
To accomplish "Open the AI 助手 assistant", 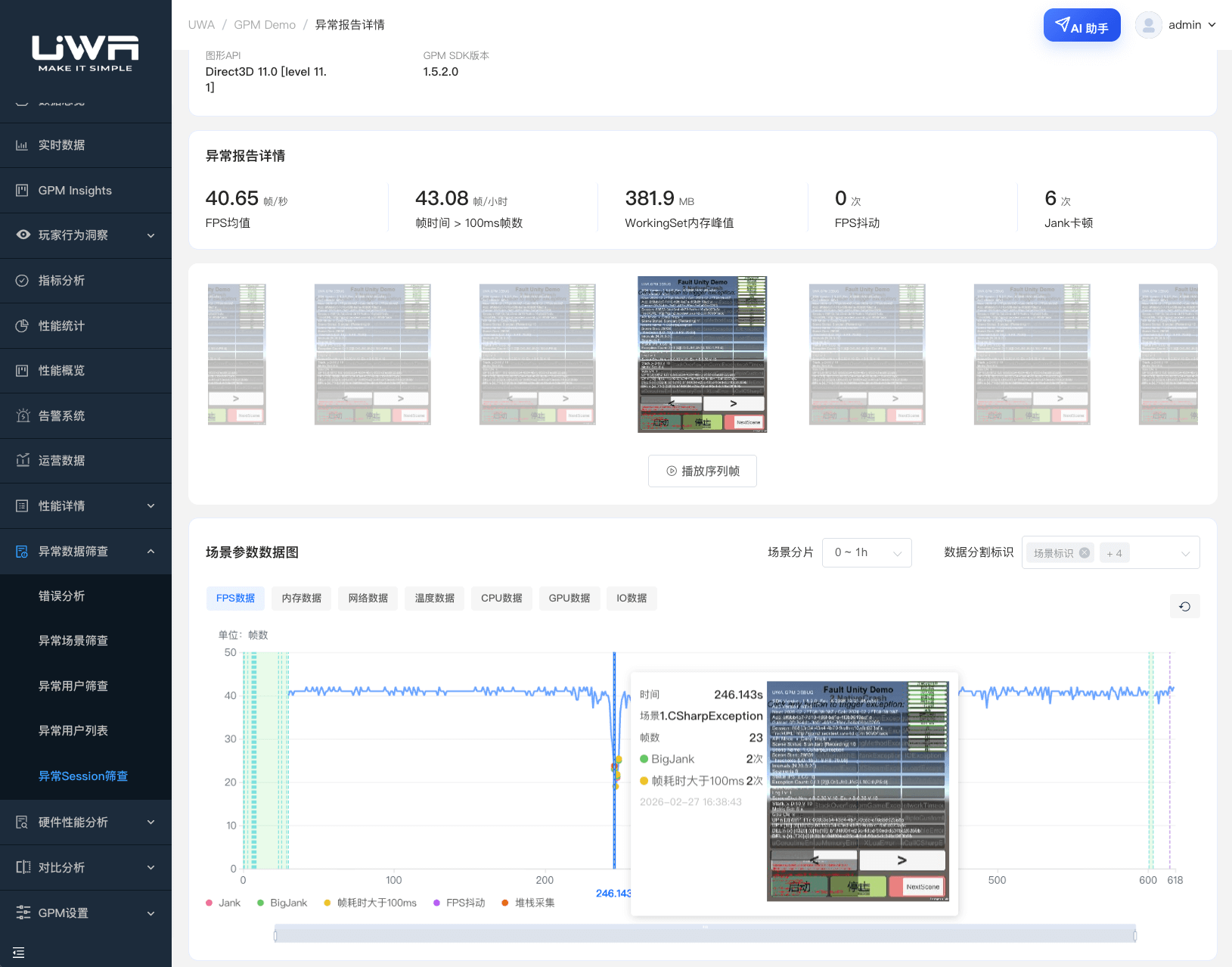I will [x=1081, y=26].
